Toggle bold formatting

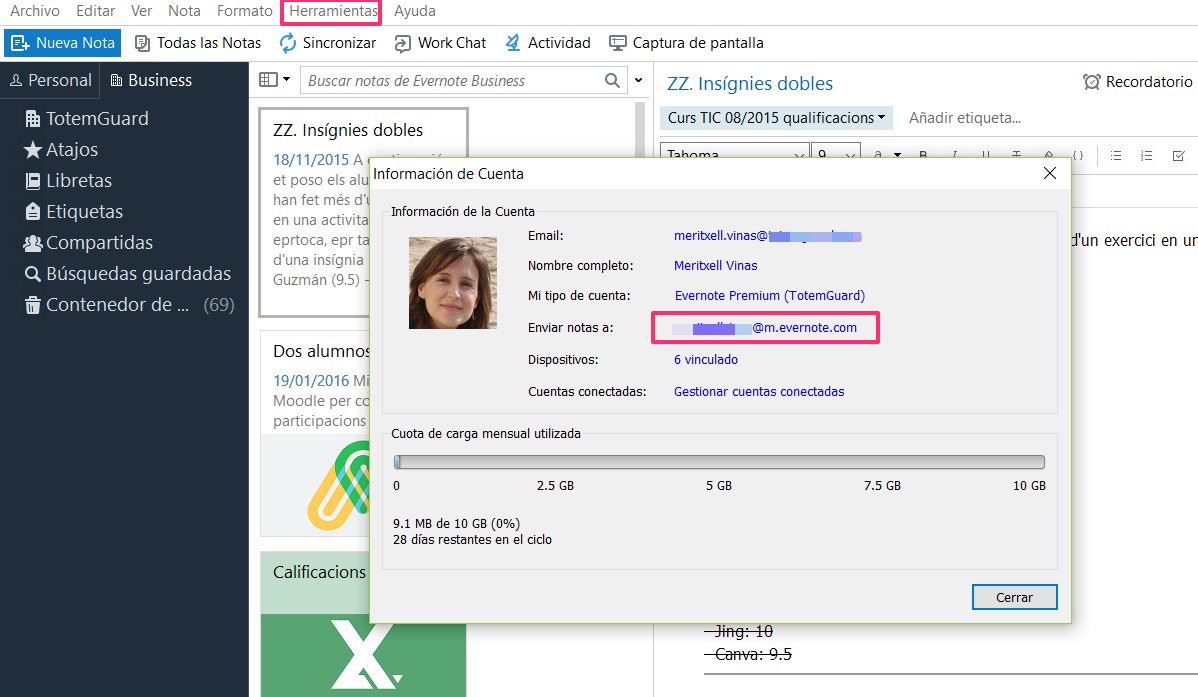point(924,154)
